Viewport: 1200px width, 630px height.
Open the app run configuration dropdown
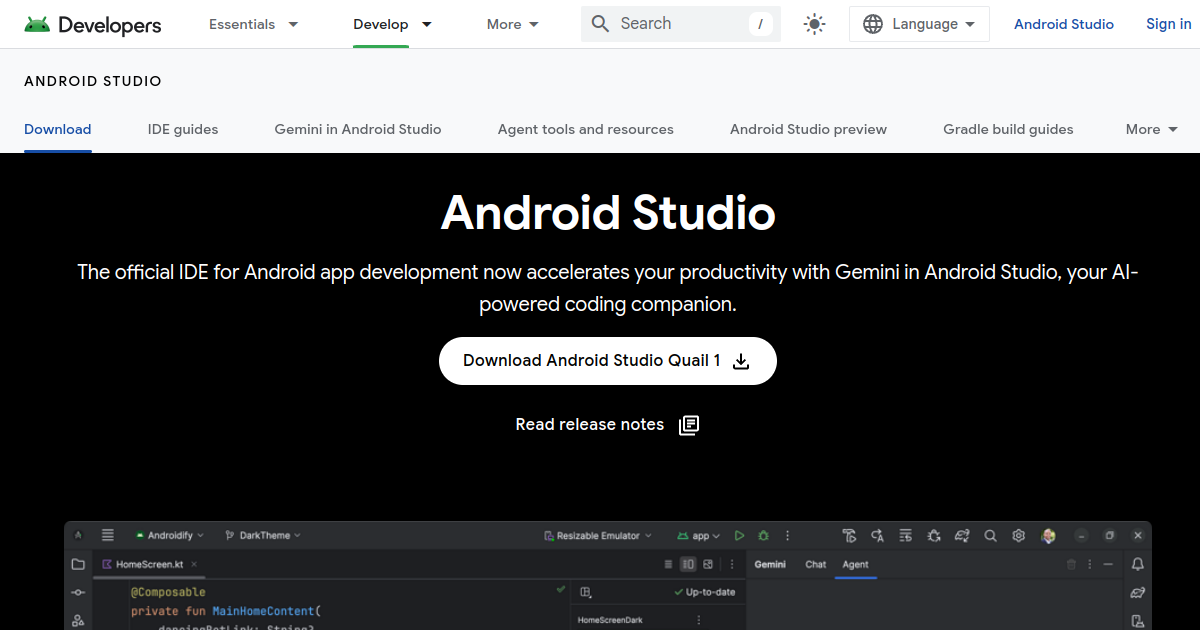700,536
